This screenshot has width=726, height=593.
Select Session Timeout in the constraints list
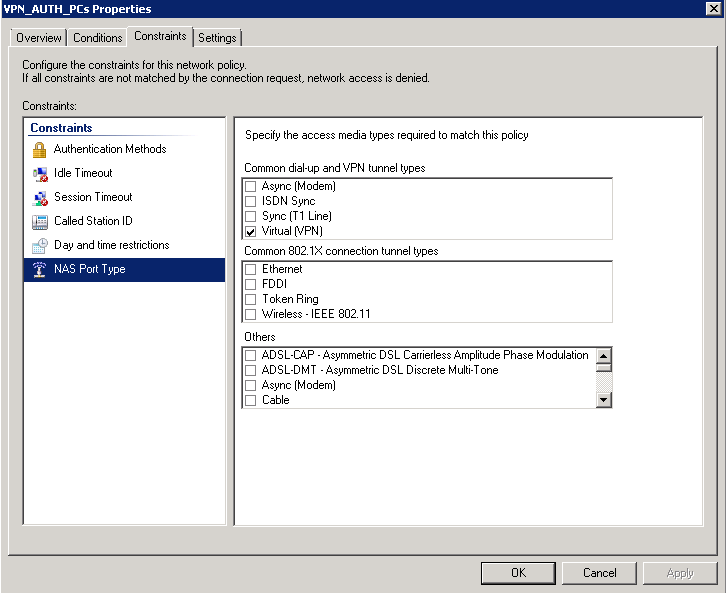coord(93,197)
